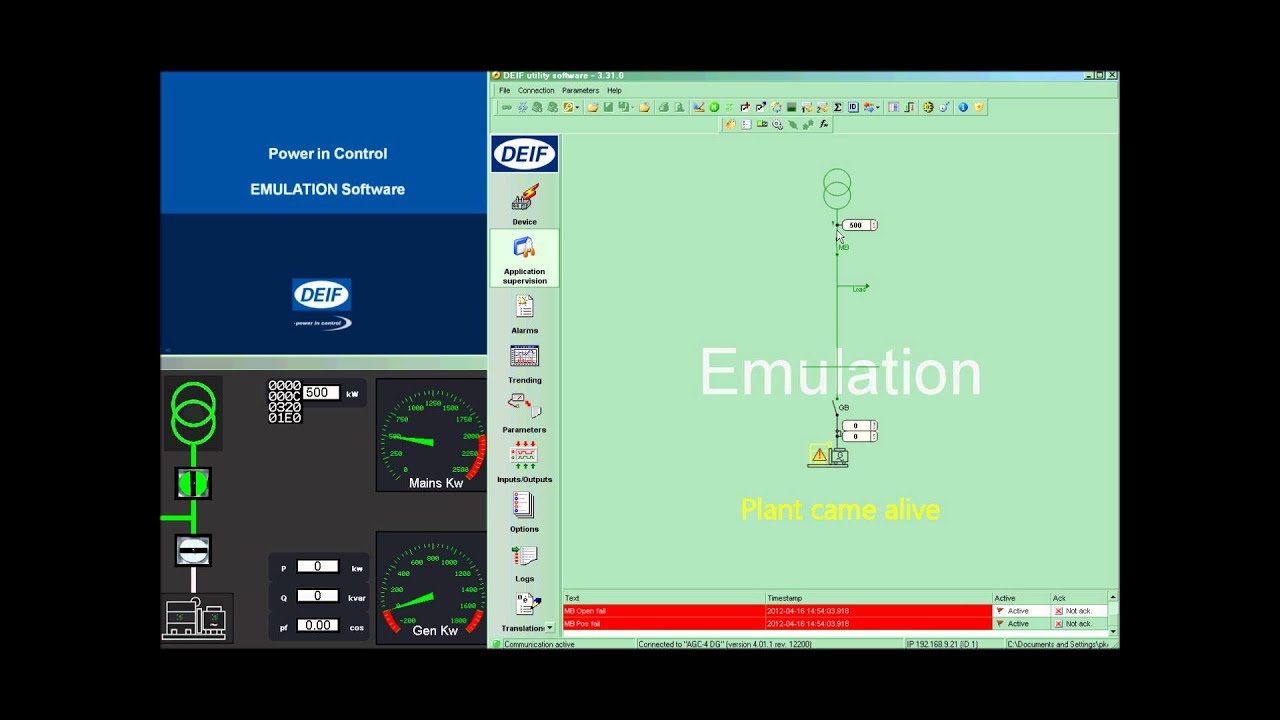The width and height of the screenshot is (1280, 720).
Task: Click the yellow shield toolbar icon
Action: [979, 107]
